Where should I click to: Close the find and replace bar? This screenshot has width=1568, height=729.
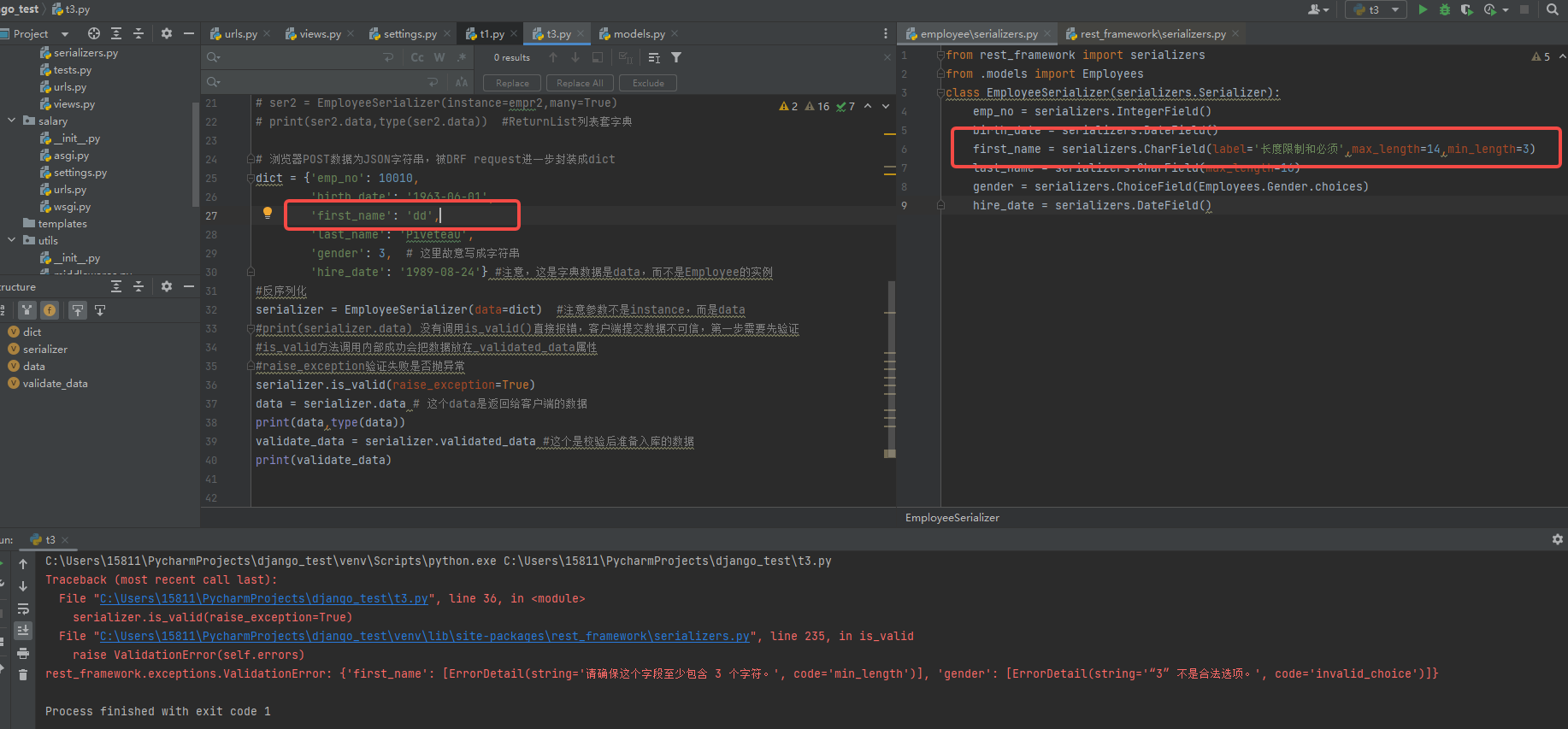[x=887, y=57]
